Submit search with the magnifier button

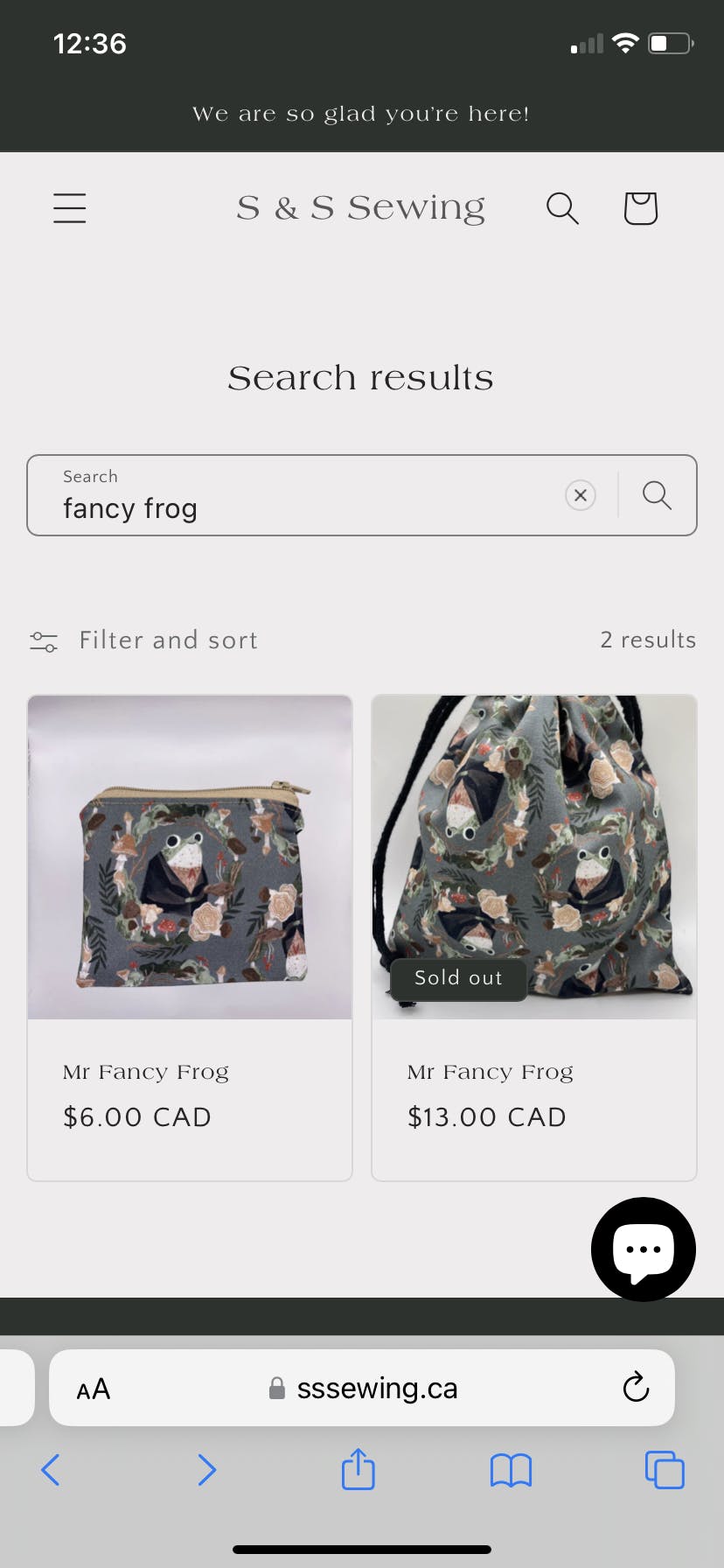(657, 495)
